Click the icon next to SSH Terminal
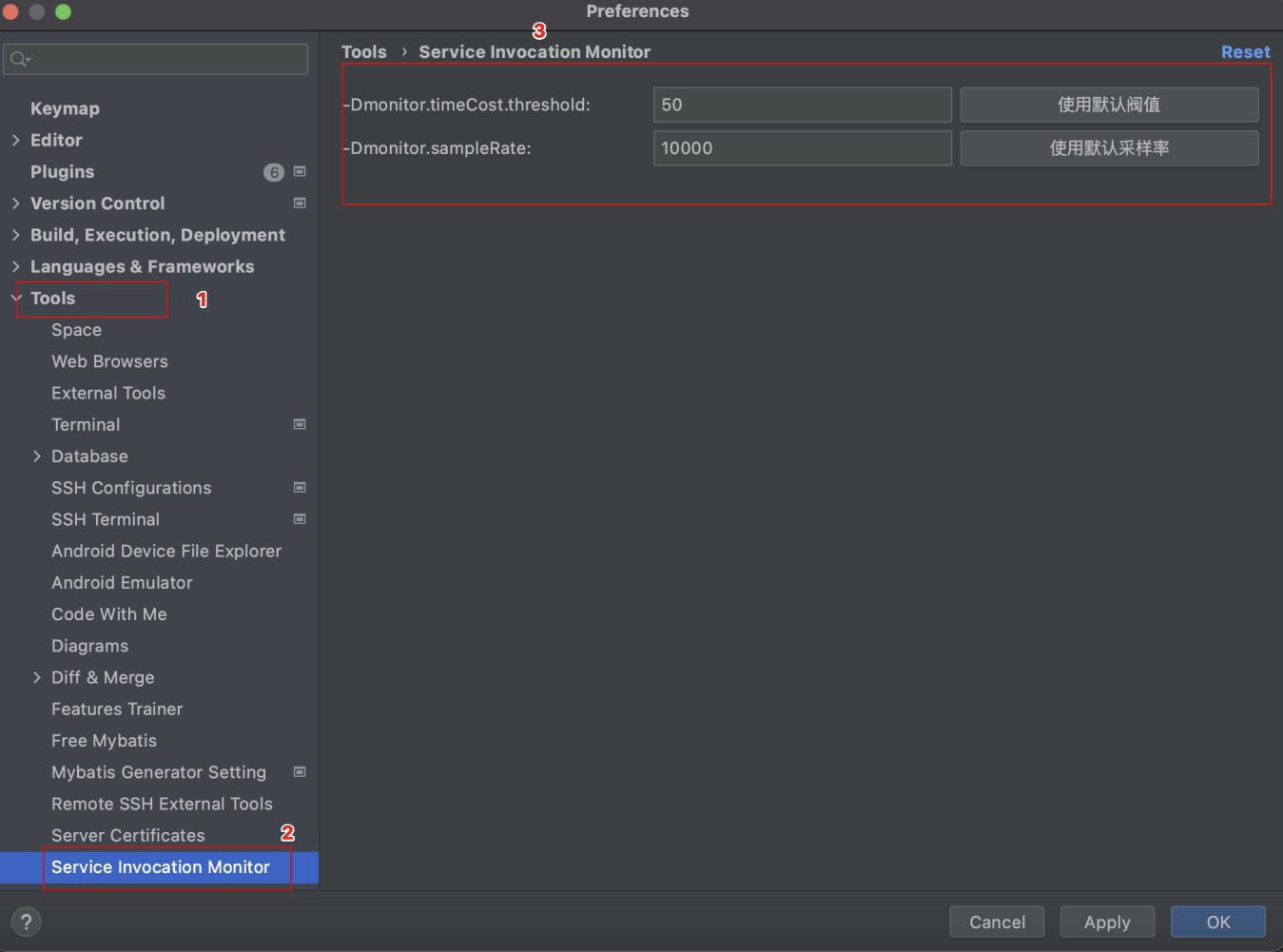 [x=299, y=519]
